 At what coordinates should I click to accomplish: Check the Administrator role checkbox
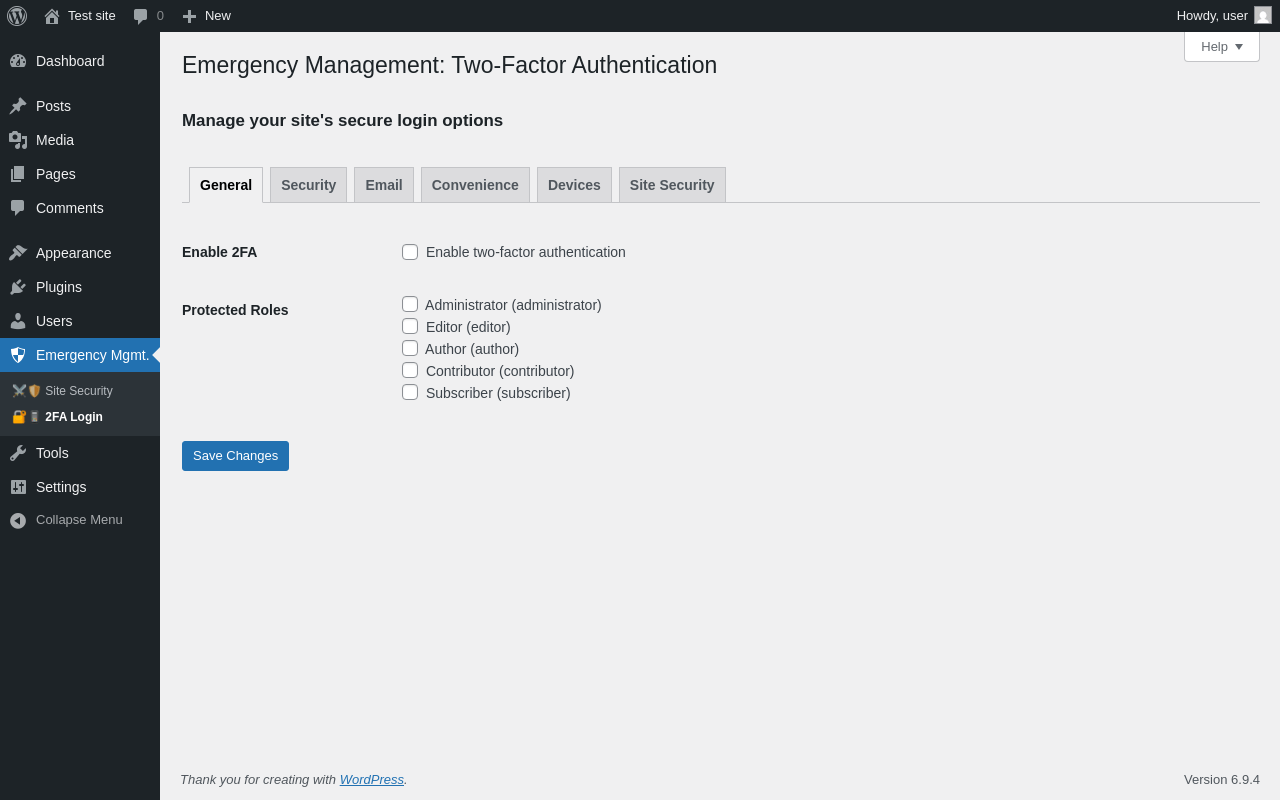tap(410, 304)
